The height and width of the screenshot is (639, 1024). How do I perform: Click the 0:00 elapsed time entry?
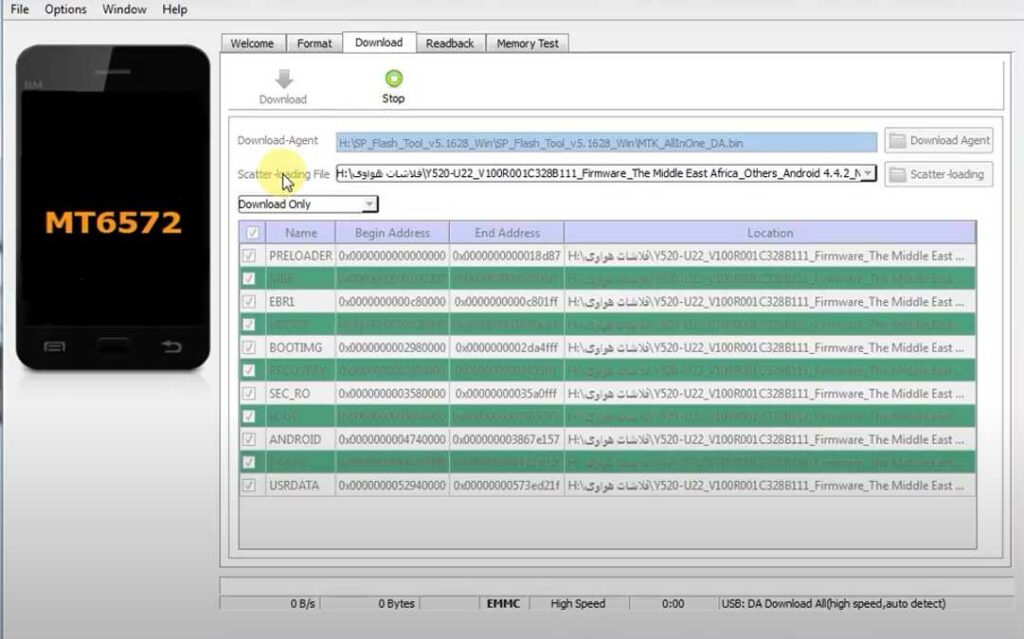673,603
